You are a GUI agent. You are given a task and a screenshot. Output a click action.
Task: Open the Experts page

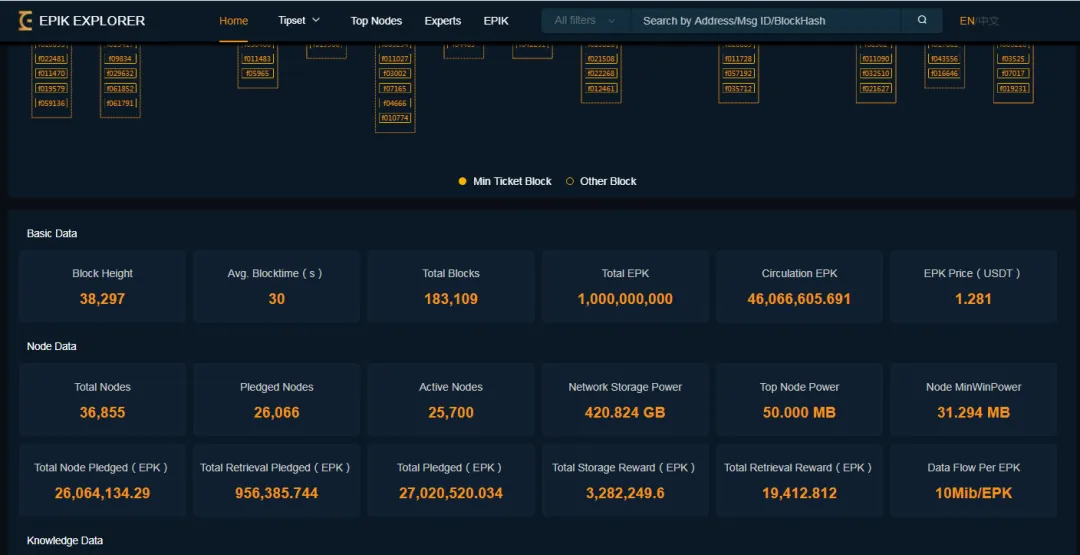tap(443, 21)
